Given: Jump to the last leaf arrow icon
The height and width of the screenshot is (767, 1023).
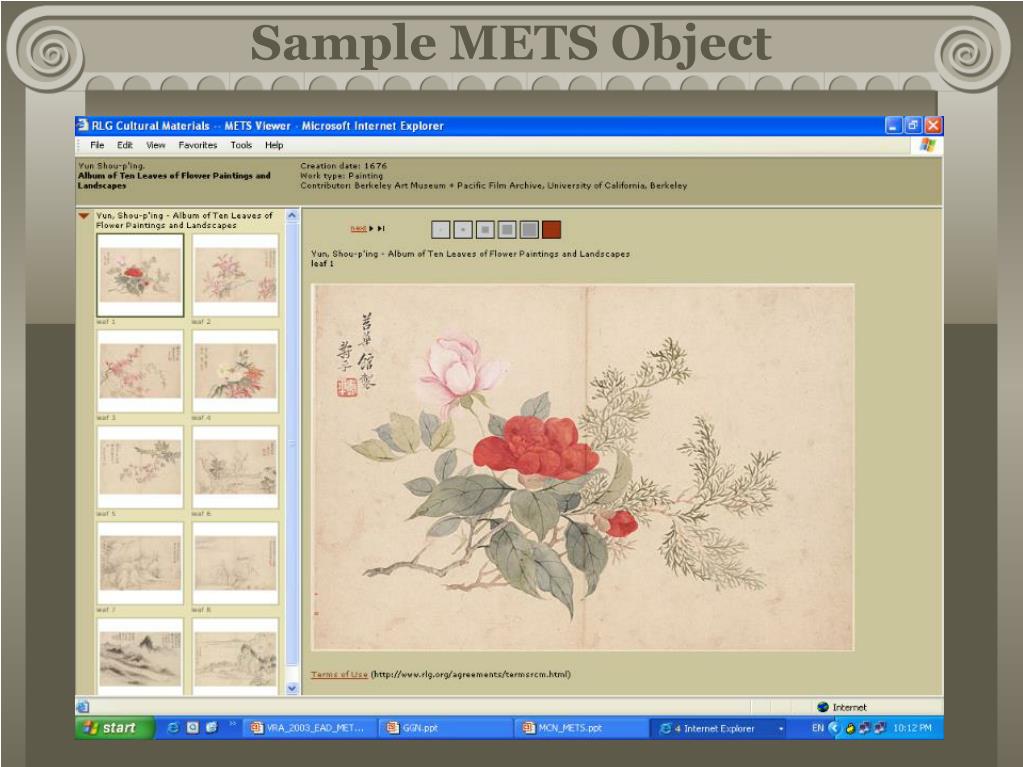Looking at the screenshot, I should [x=381, y=228].
